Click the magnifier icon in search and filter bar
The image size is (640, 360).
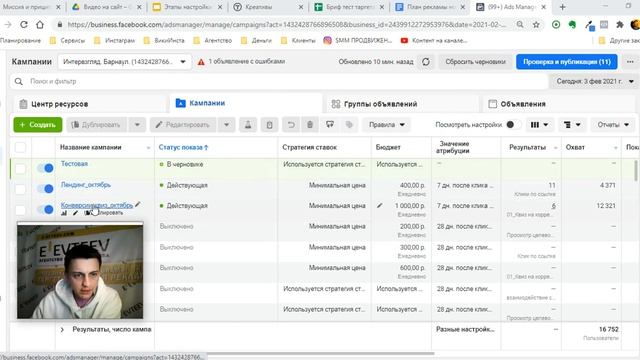pos(19,81)
